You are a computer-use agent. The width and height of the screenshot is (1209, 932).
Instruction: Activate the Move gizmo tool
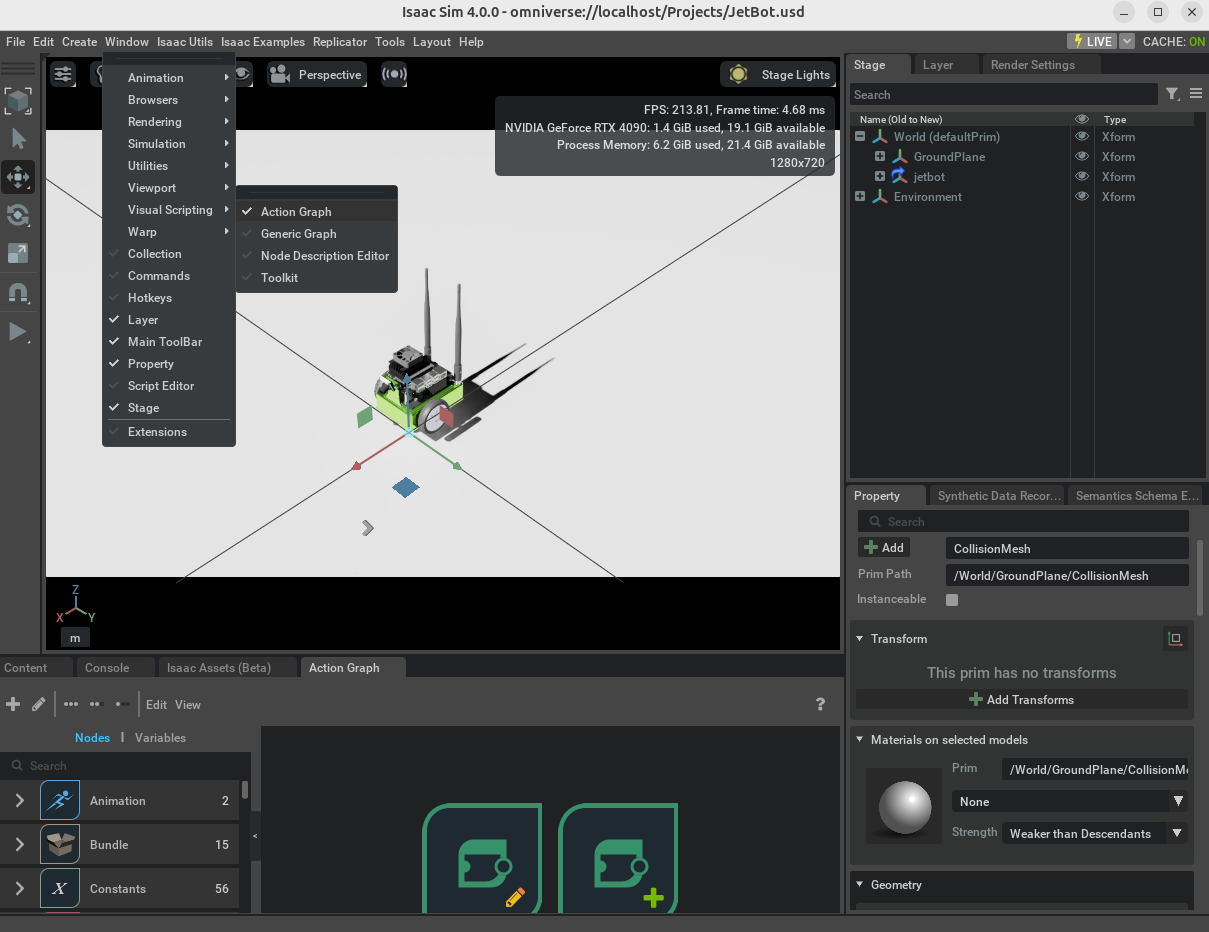18,177
